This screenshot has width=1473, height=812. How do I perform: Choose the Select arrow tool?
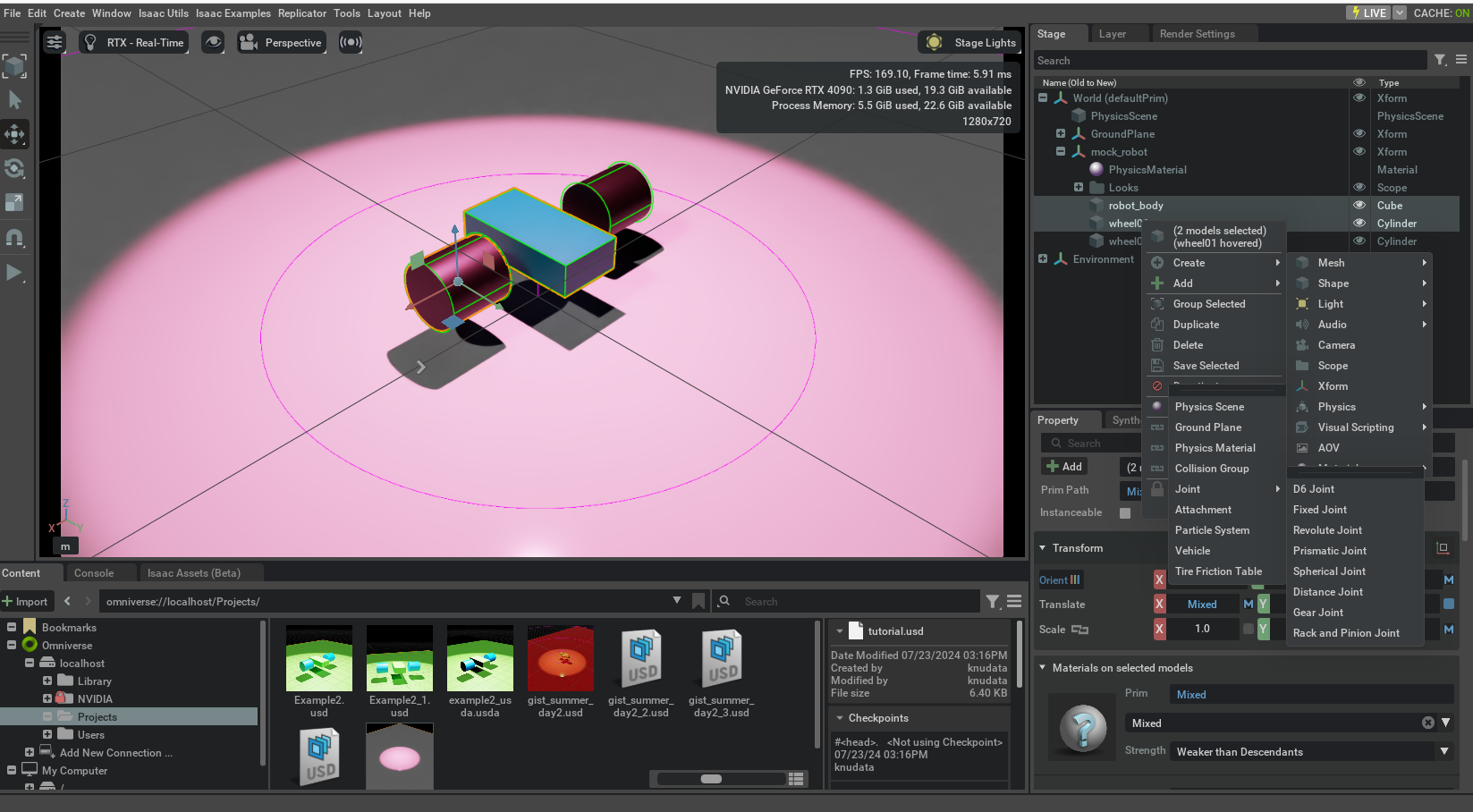(14, 100)
